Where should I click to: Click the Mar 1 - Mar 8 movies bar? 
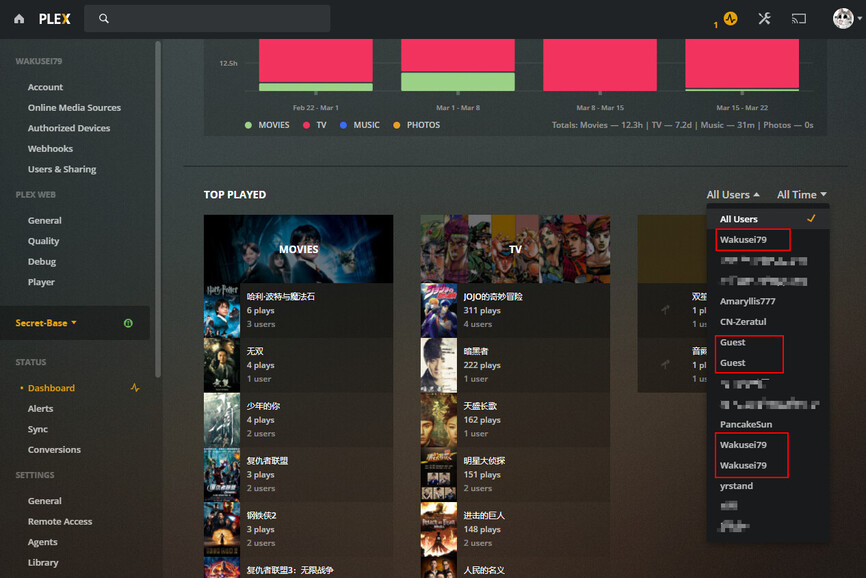[x=458, y=82]
